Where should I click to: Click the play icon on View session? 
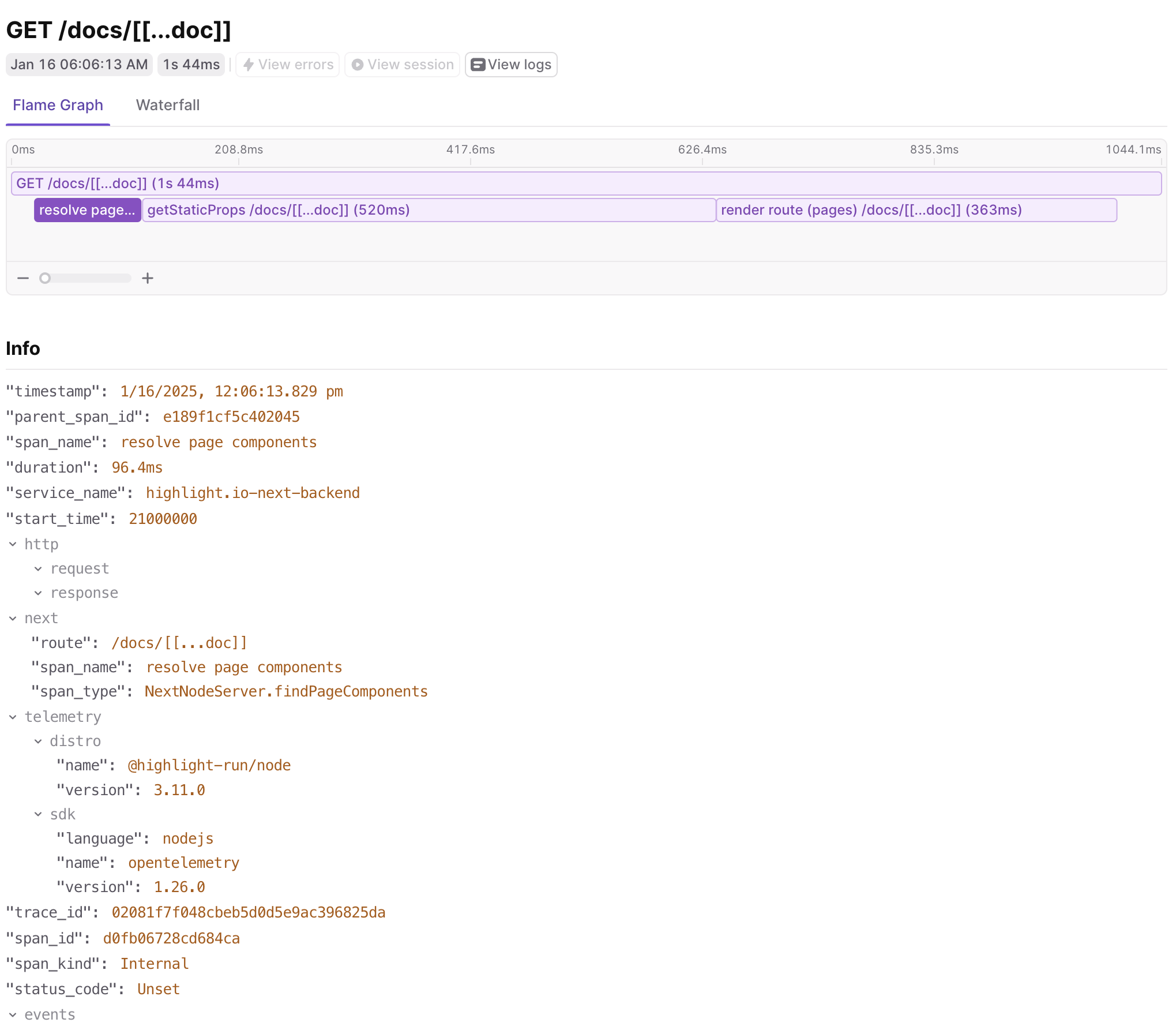coord(358,65)
